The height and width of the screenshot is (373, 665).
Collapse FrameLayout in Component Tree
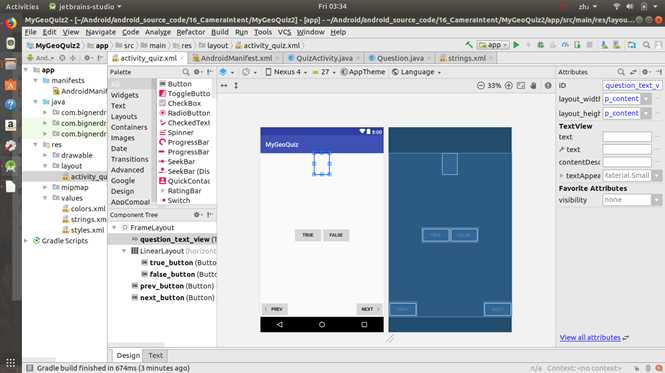(114, 227)
